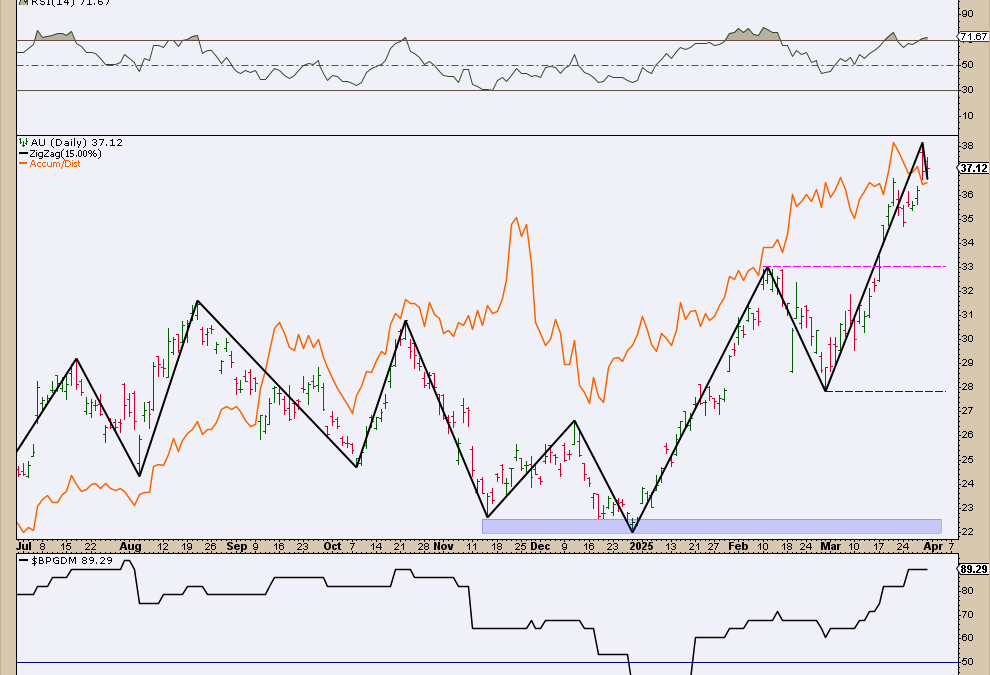This screenshot has height=675, width=990.
Task: Click the black $BPGDM legend line swatch
Action: 23,560
